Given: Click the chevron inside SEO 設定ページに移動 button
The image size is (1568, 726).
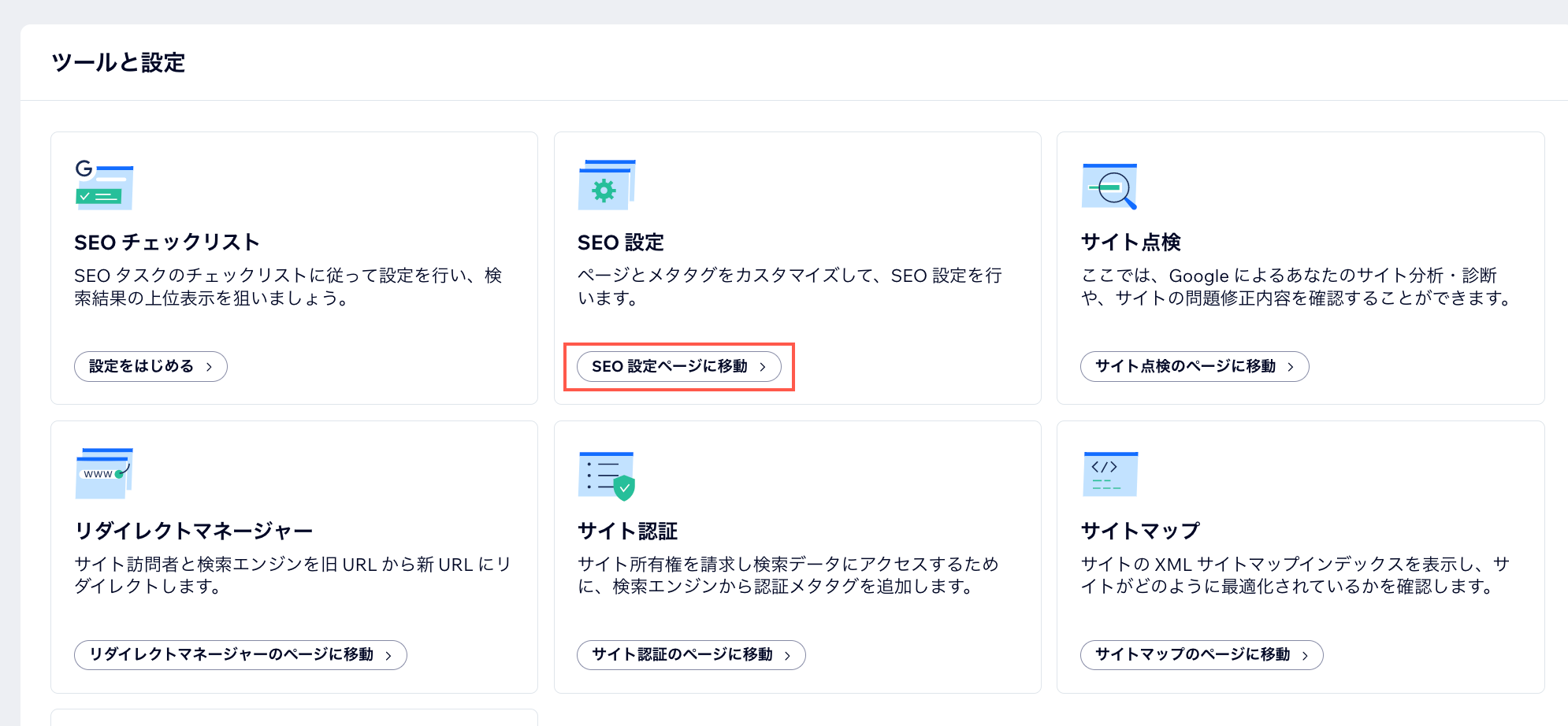Looking at the screenshot, I should coord(763,366).
